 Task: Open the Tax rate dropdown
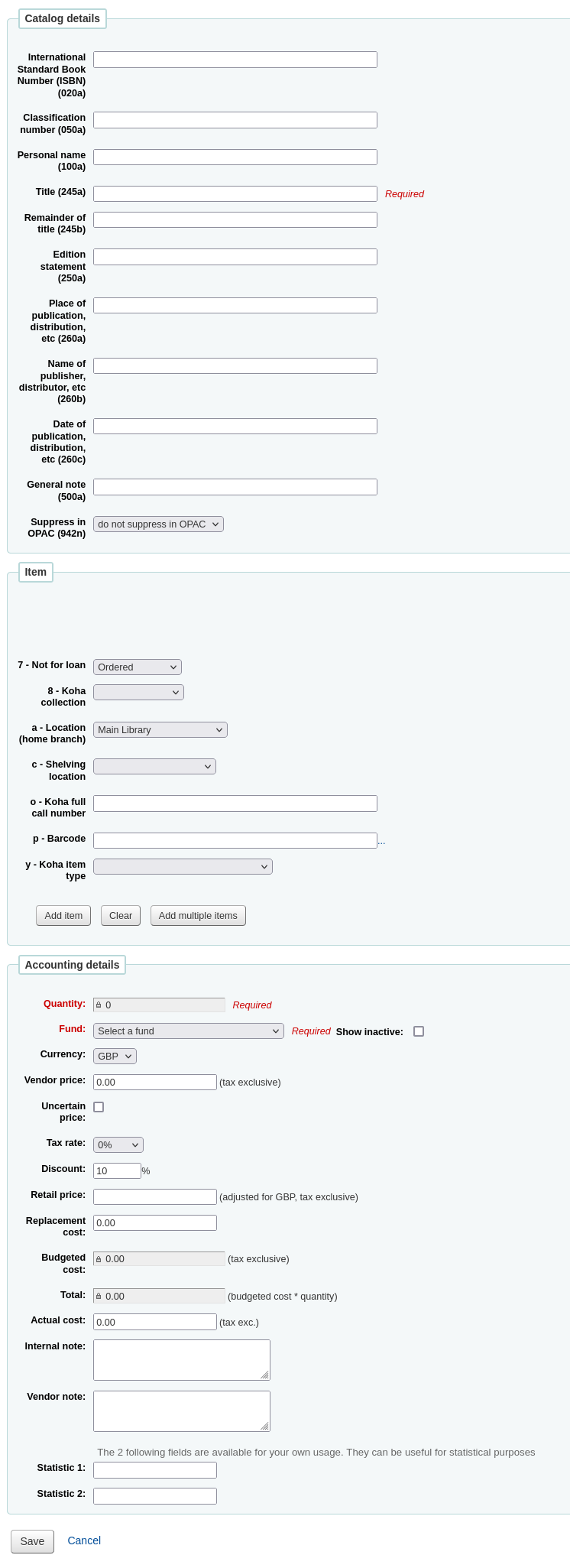click(x=118, y=1145)
